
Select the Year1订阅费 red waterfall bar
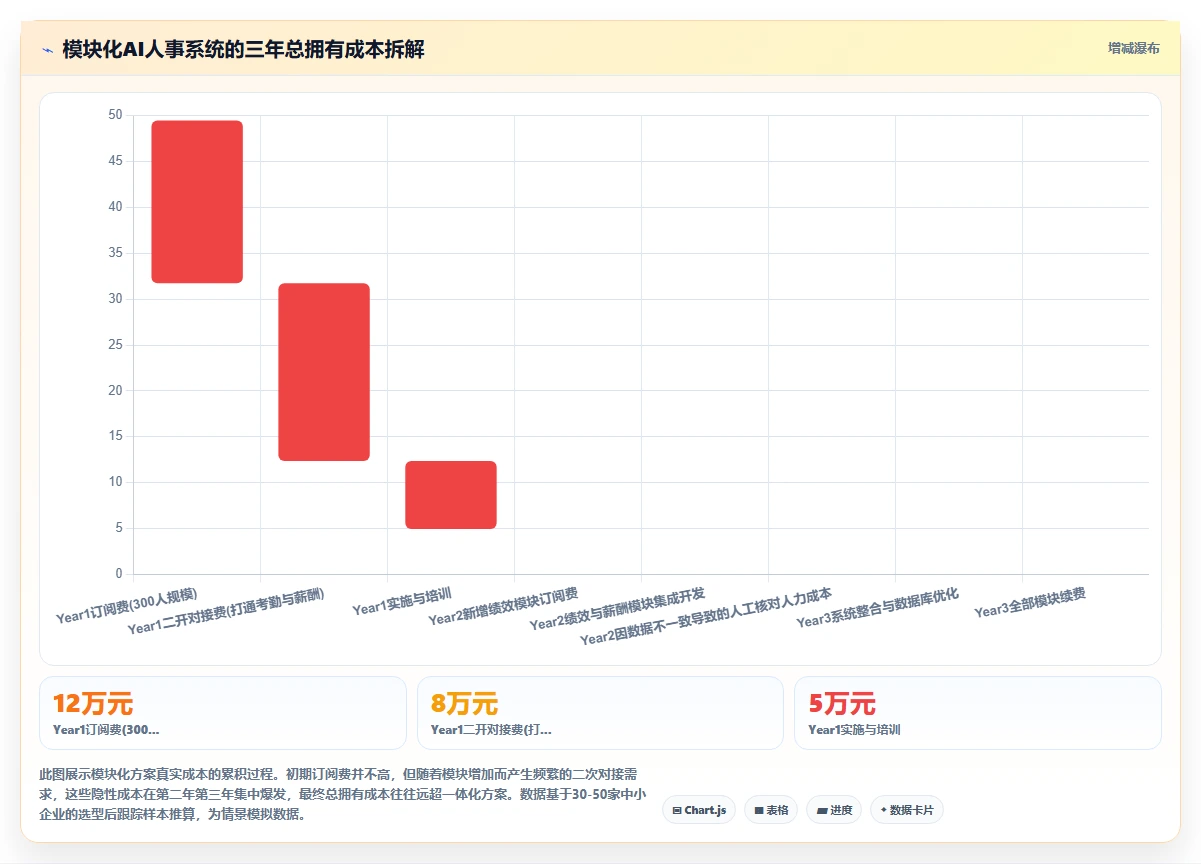pyautogui.click(x=197, y=202)
